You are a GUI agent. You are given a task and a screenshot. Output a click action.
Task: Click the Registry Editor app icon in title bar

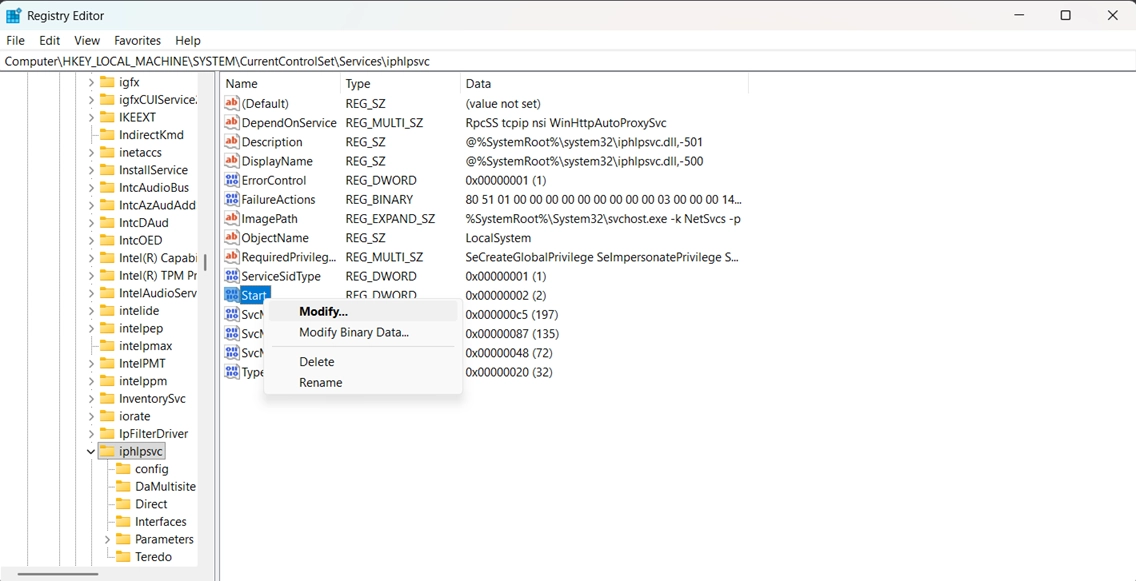(14, 15)
